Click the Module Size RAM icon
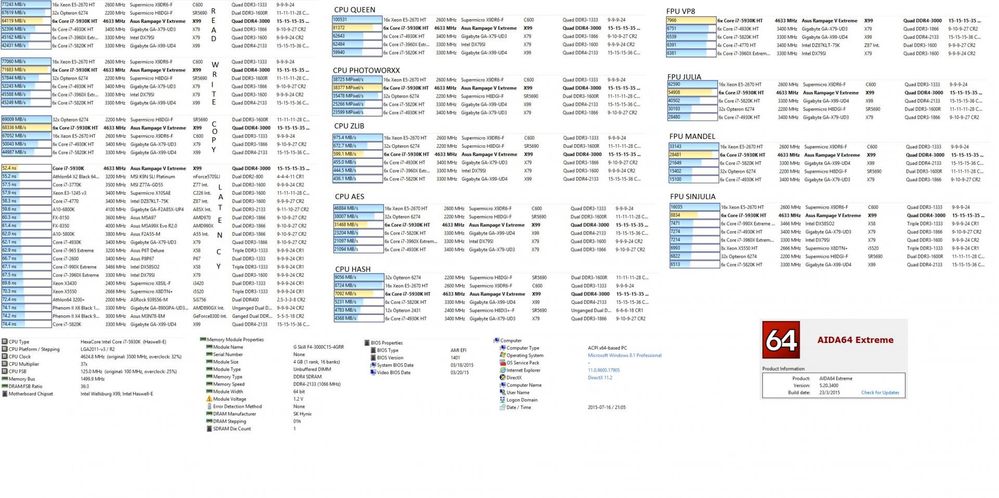Image resolution: width=999 pixels, height=498 pixels. (208, 362)
